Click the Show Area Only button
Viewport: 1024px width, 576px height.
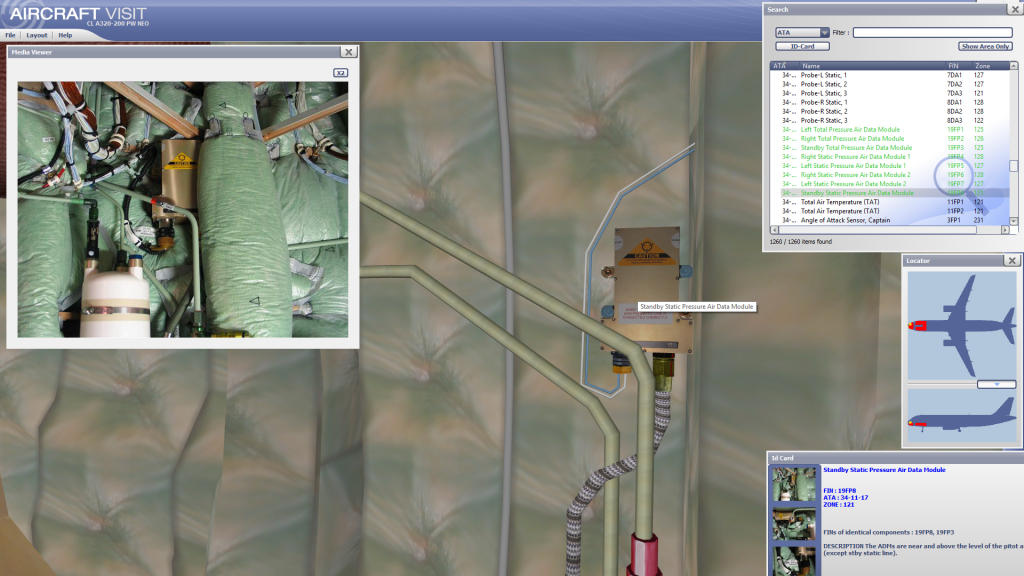(x=985, y=46)
